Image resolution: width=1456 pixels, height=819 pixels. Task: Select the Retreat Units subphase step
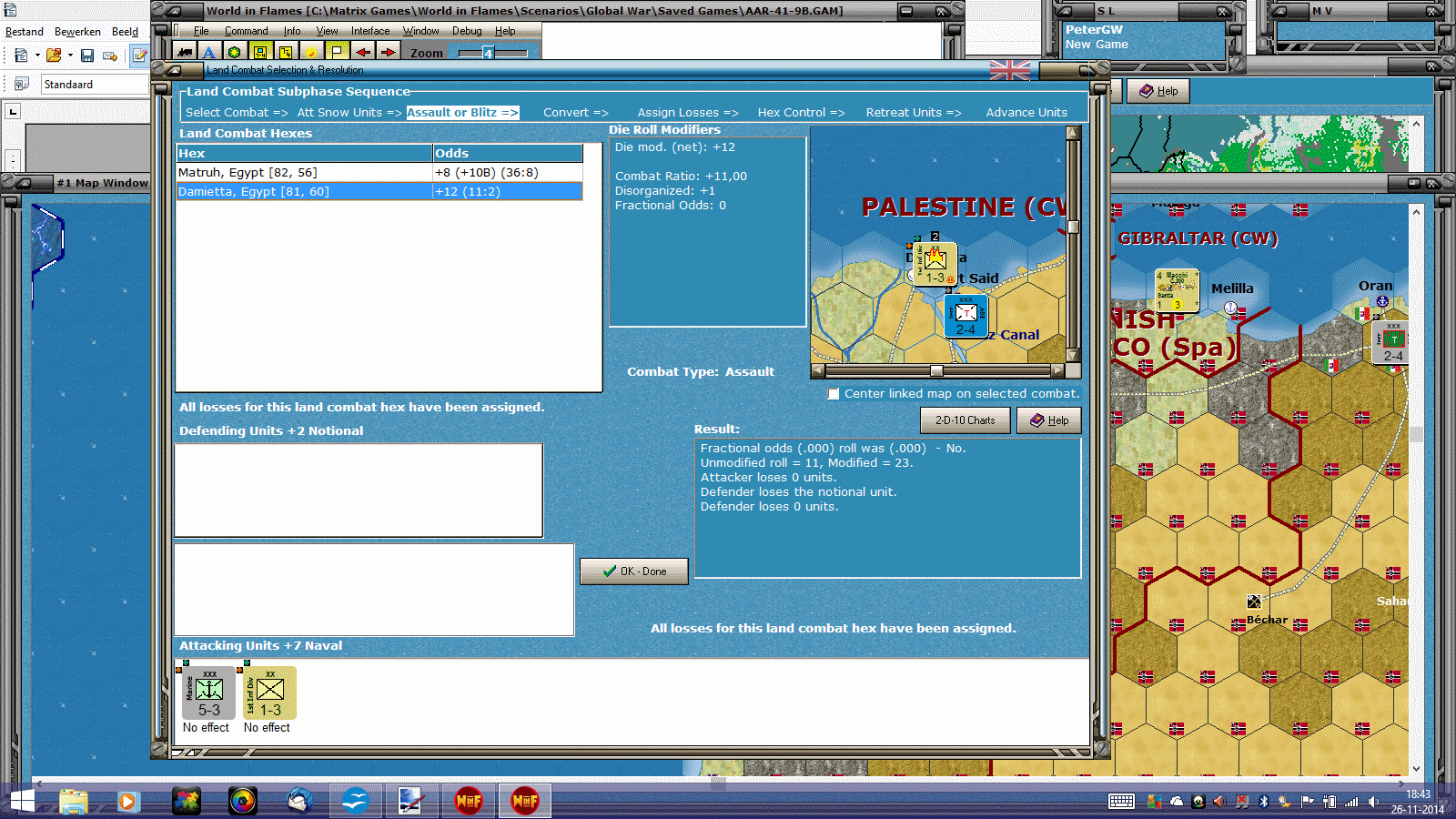[914, 113]
